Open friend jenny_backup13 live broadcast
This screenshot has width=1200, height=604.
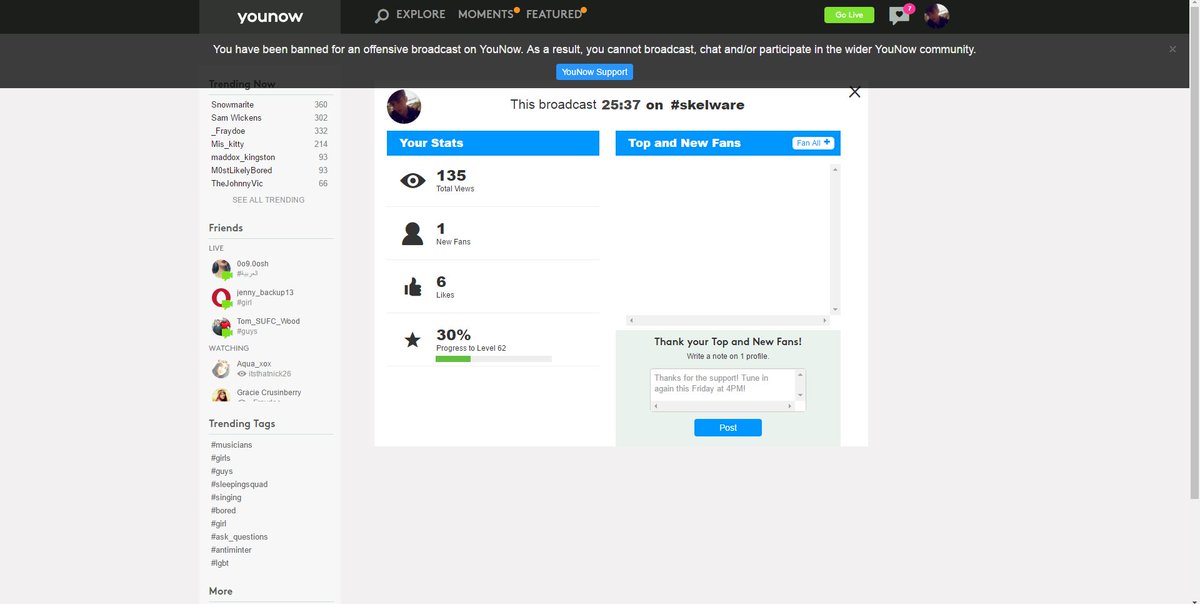pos(265,292)
